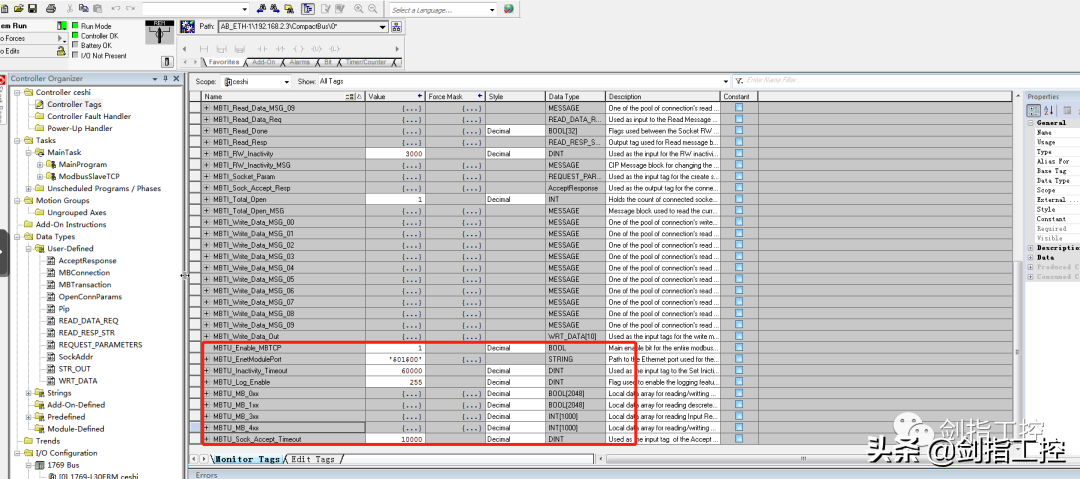Toggle Constant checkbox for MBTI_Total_Open
1080x479 pixels.
click(739, 199)
